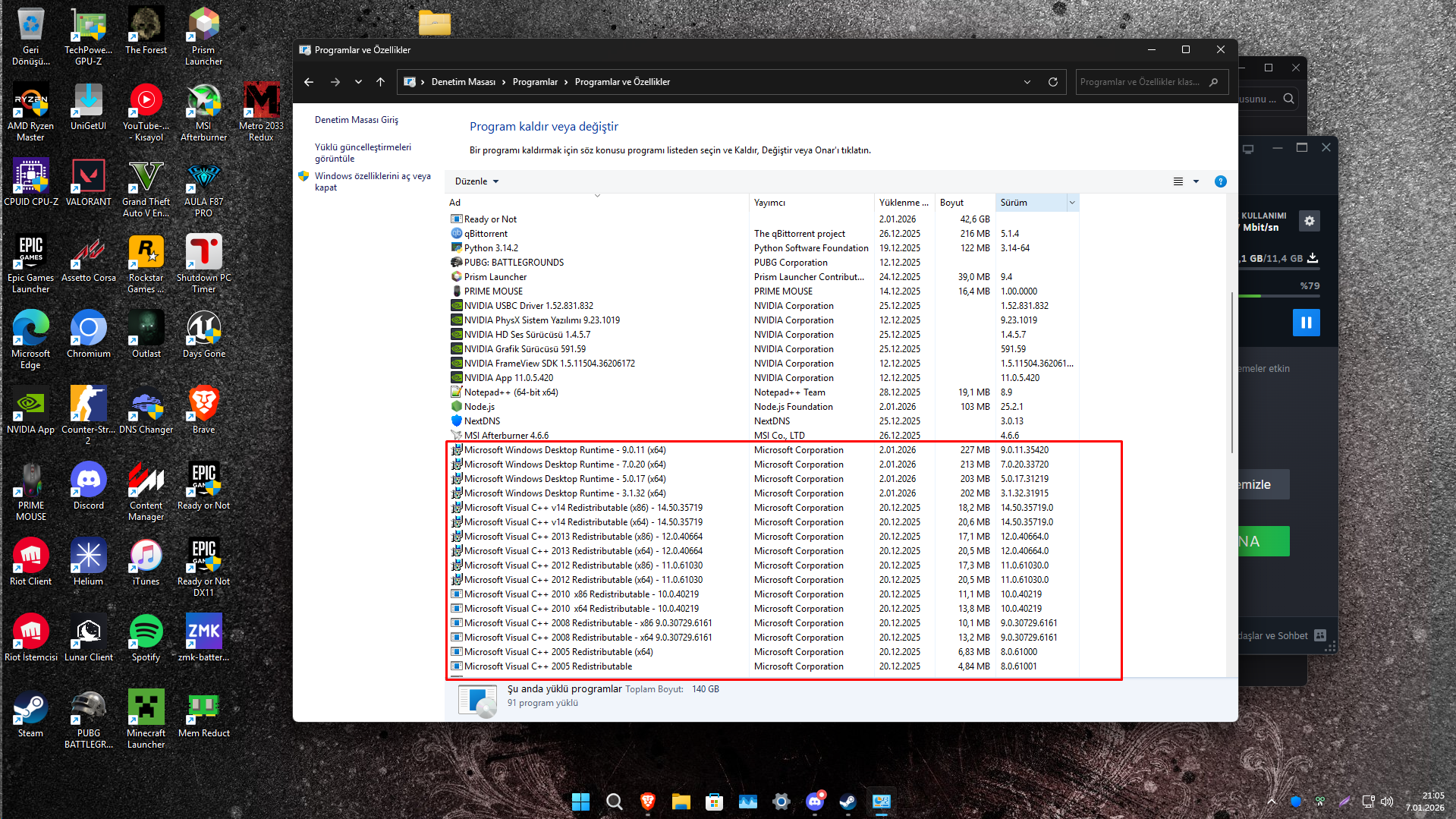Click the forward navigation arrow
Screen dimensions: 1456x819
pyautogui.click(x=335, y=82)
